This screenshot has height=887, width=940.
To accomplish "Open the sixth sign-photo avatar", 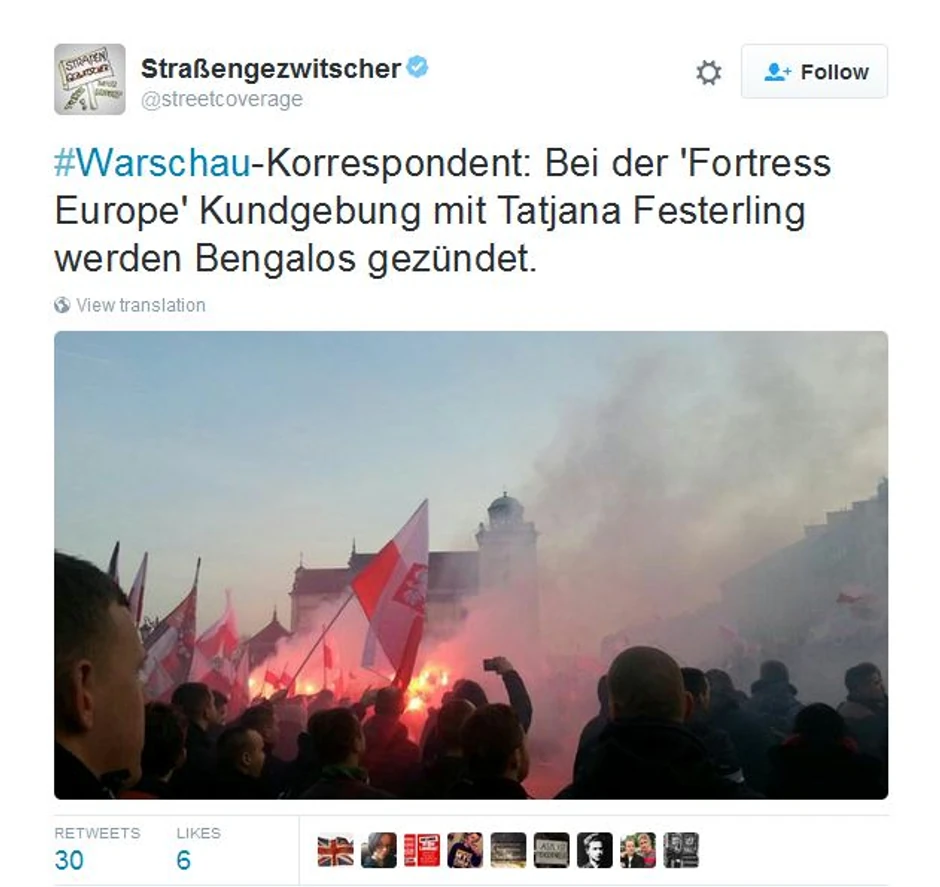I will click(552, 850).
